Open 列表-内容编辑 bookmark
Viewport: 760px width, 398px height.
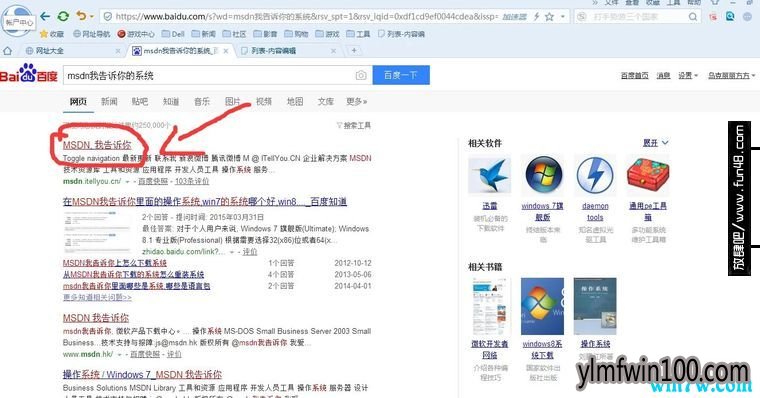click(401, 34)
